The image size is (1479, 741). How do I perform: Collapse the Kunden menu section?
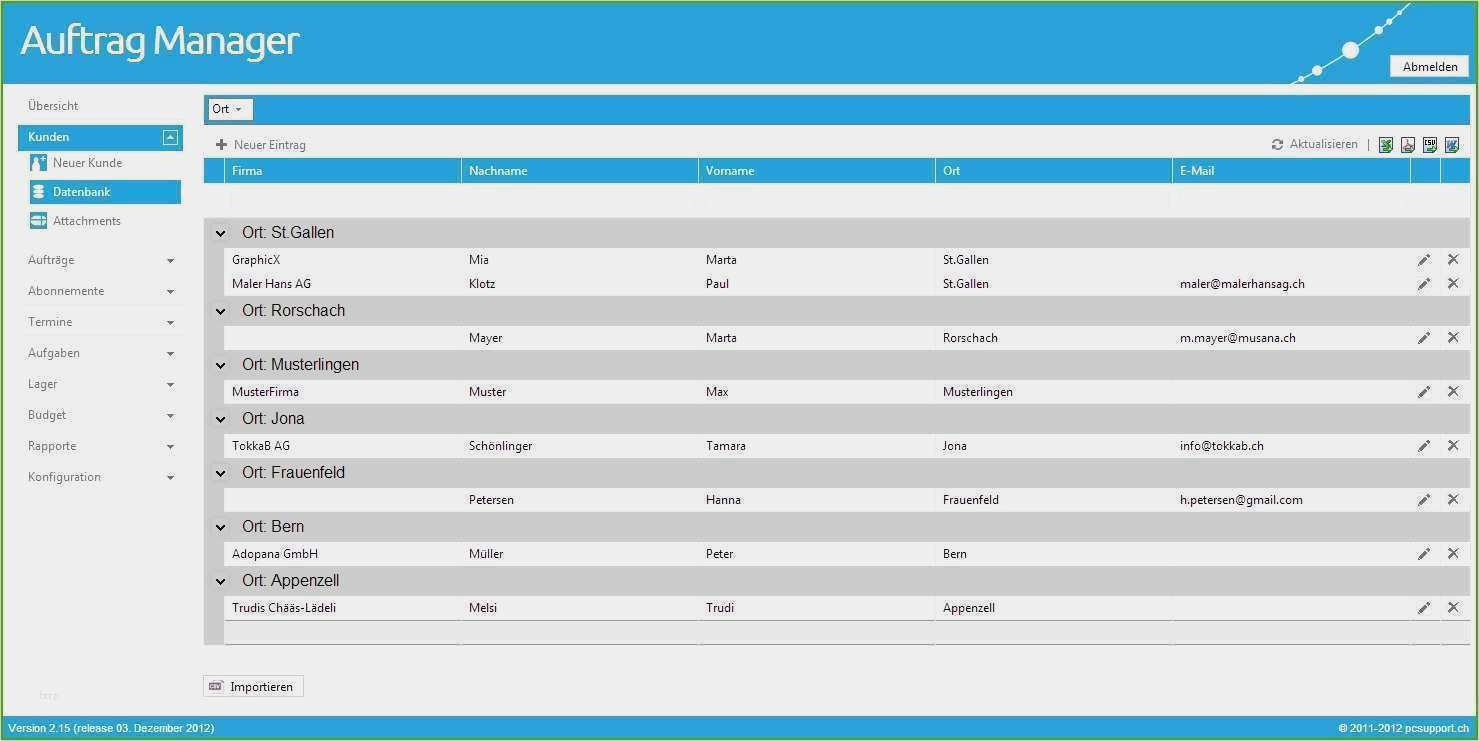pos(170,137)
